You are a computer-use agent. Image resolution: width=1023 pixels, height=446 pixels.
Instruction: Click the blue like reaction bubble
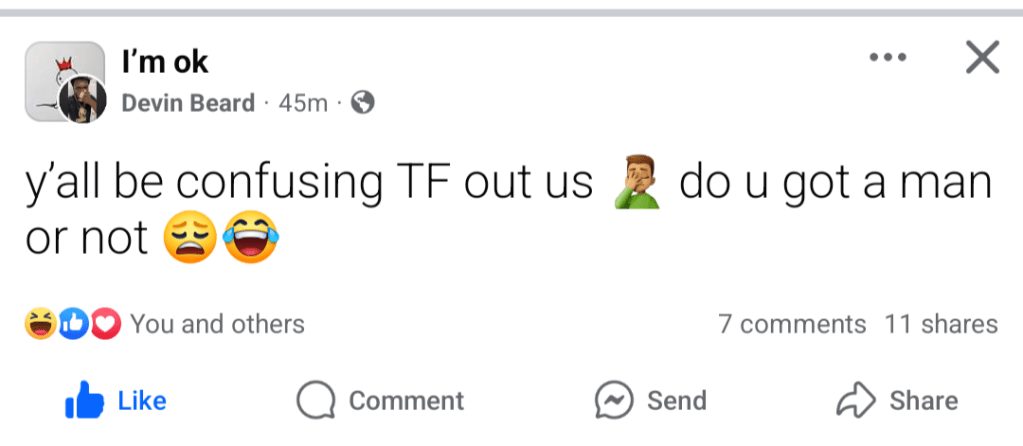(75, 324)
